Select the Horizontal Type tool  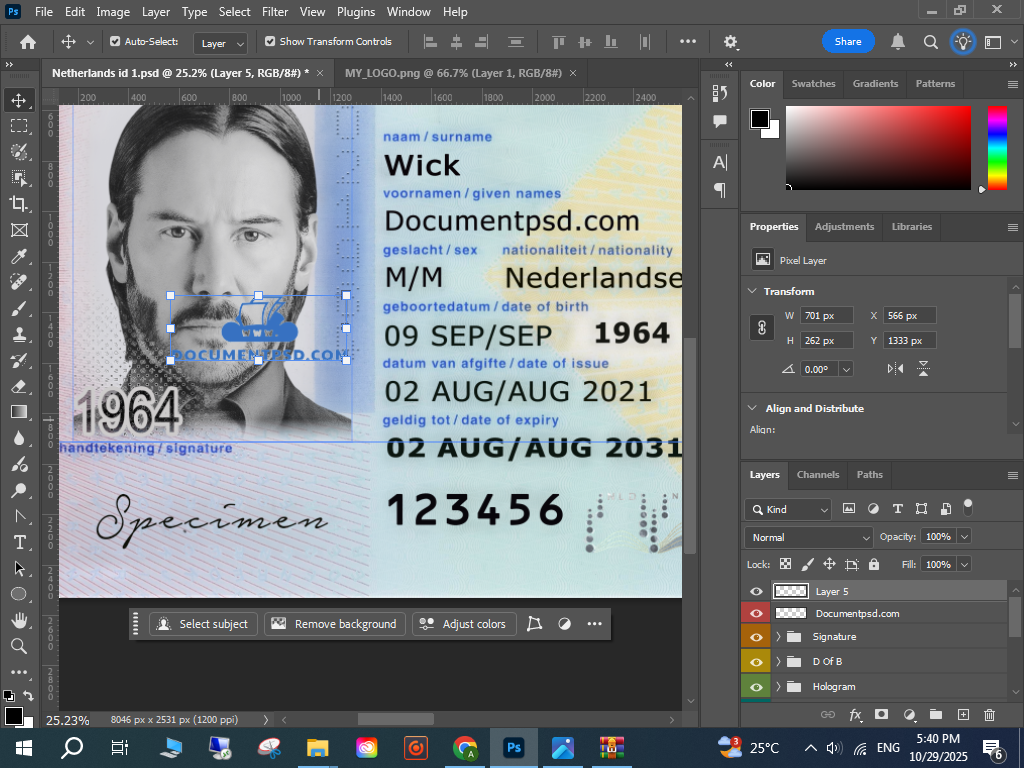pyautogui.click(x=18, y=542)
